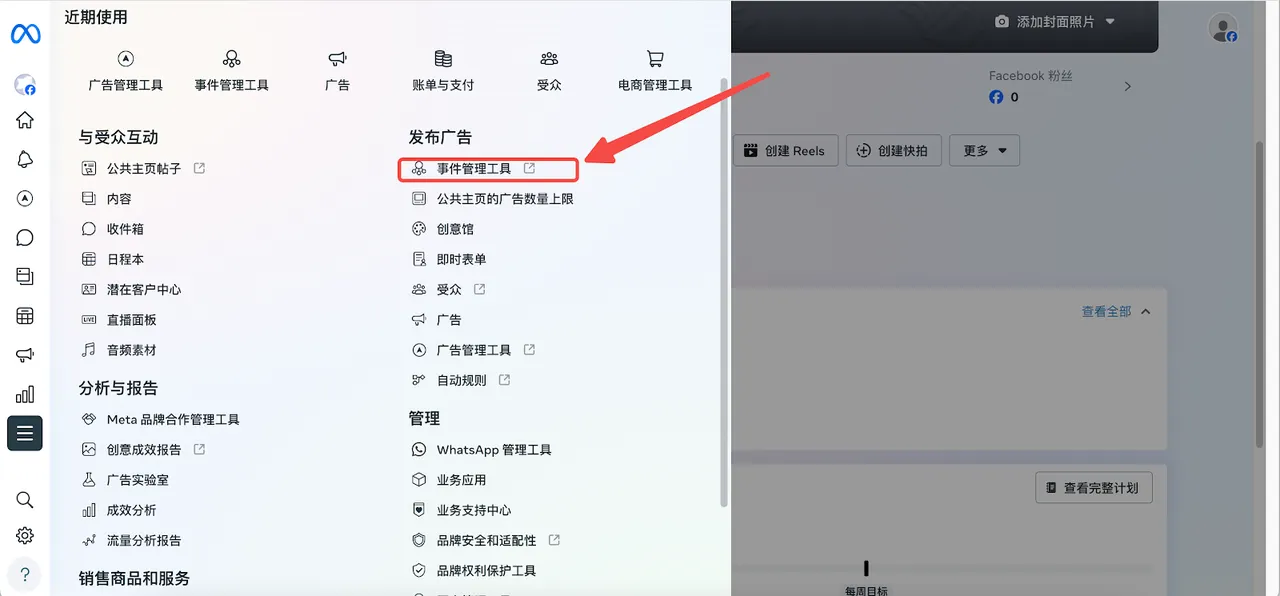Open the planner grid icon in the sidebar
Viewport: 1280px width, 596px height.
pyautogui.click(x=25, y=316)
